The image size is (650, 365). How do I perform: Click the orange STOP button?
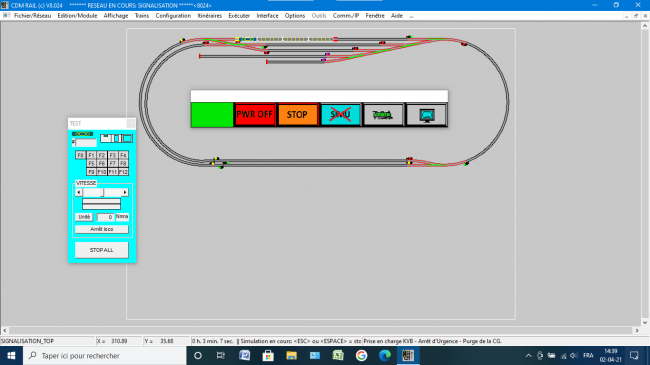tap(297, 114)
